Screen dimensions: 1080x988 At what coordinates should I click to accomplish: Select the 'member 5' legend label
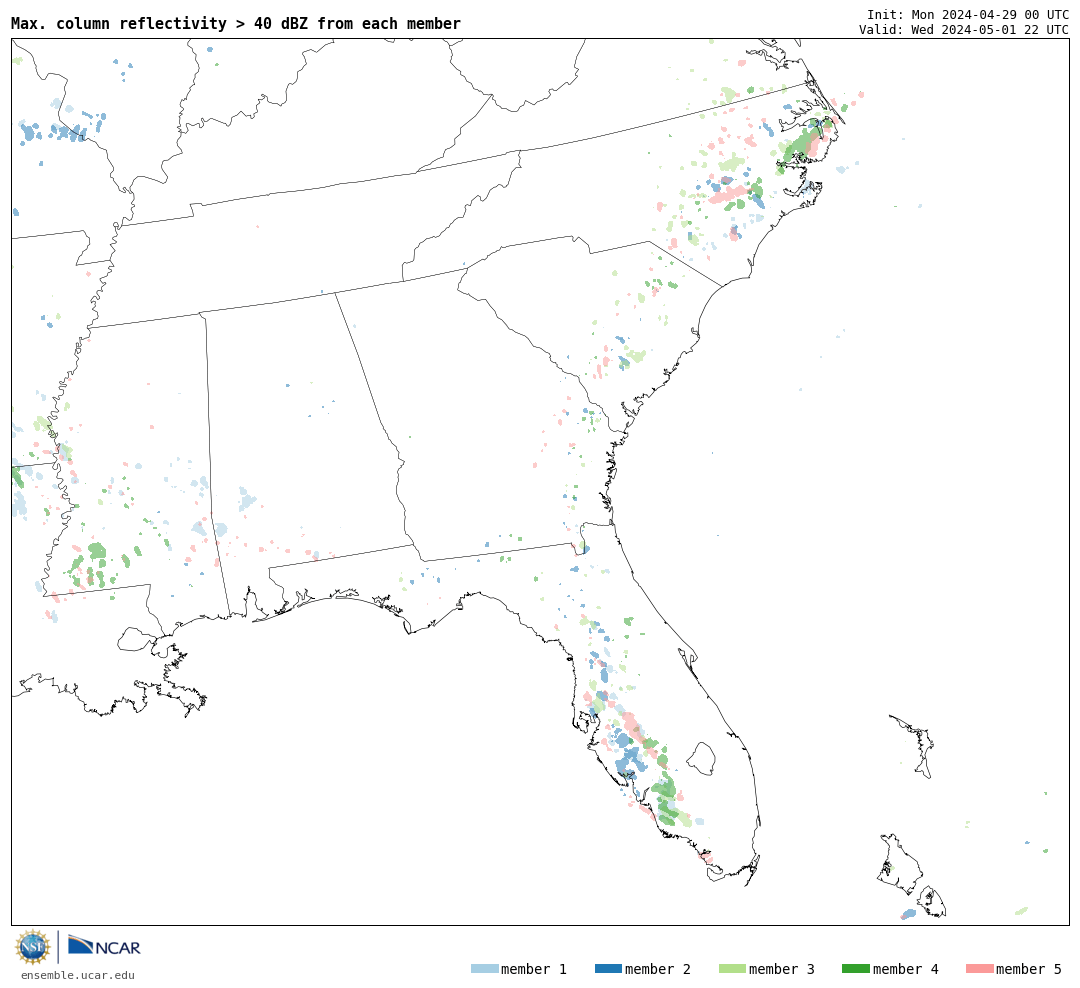[x=1029, y=969]
